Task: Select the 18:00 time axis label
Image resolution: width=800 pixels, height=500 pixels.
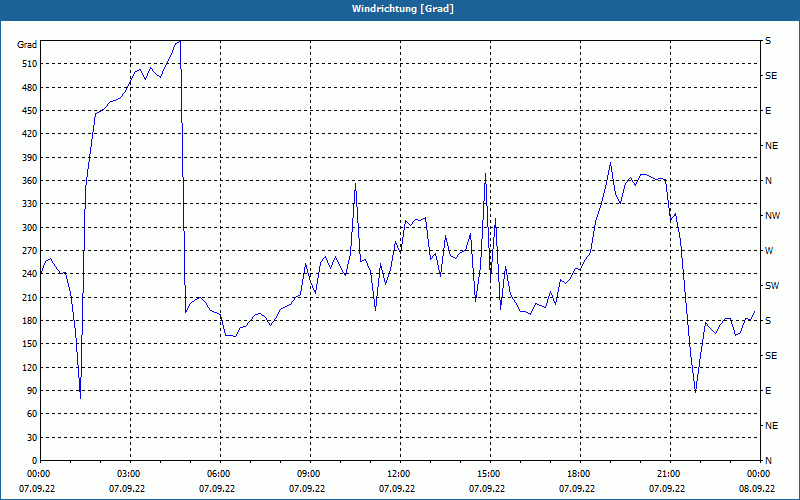Action: coord(578,473)
